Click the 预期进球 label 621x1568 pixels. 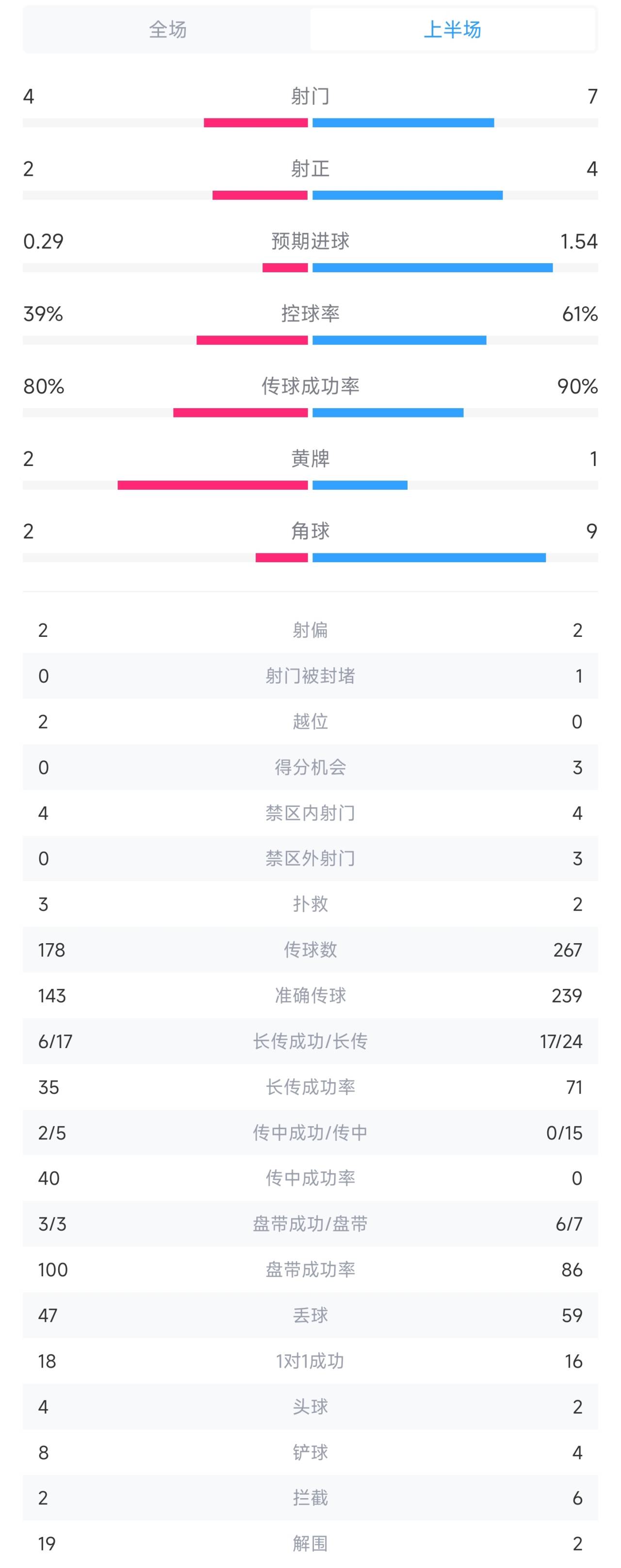point(310,241)
